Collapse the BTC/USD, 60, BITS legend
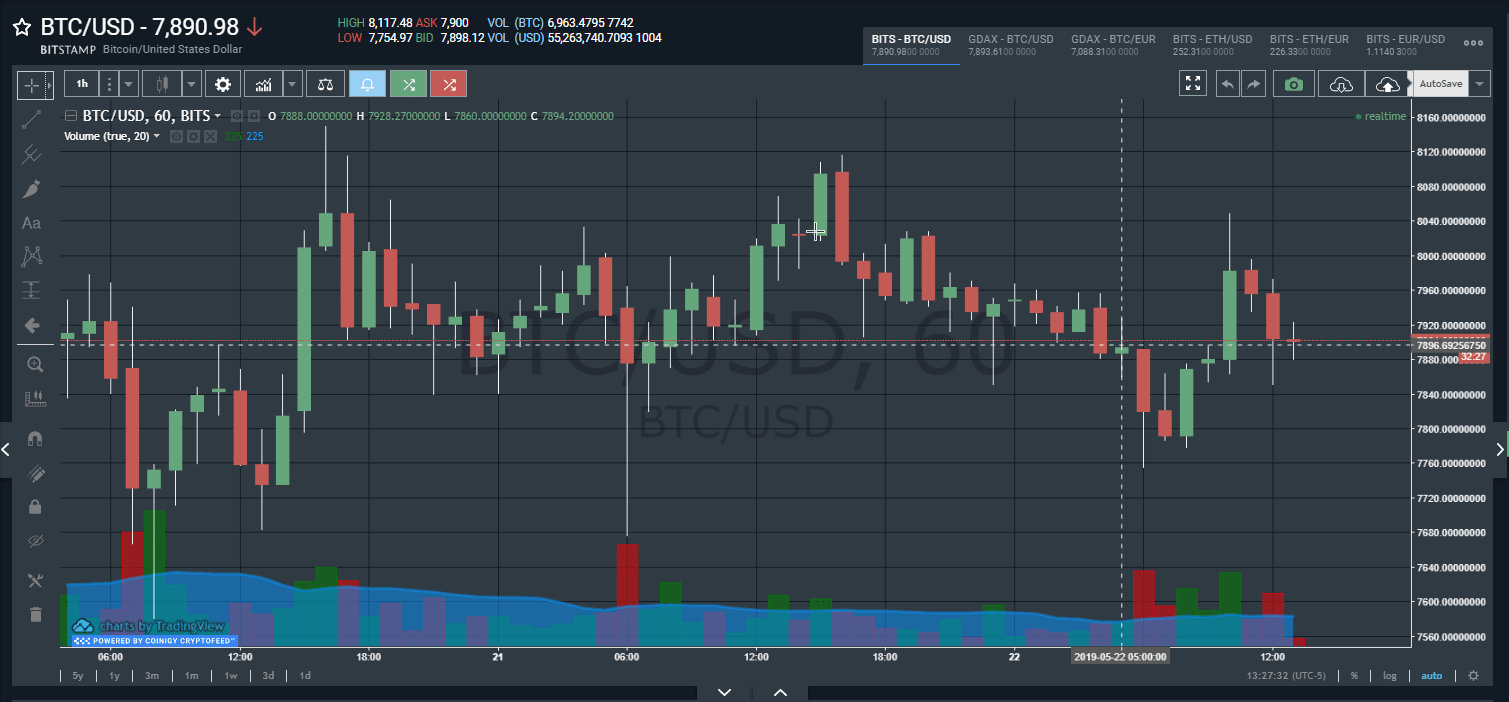The height and width of the screenshot is (702, 1509). tap(70, 116)
